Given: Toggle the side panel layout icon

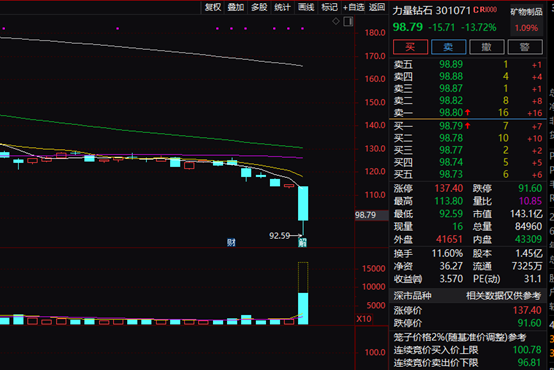Looking at the screenshot, I should [x=348, y=22].
